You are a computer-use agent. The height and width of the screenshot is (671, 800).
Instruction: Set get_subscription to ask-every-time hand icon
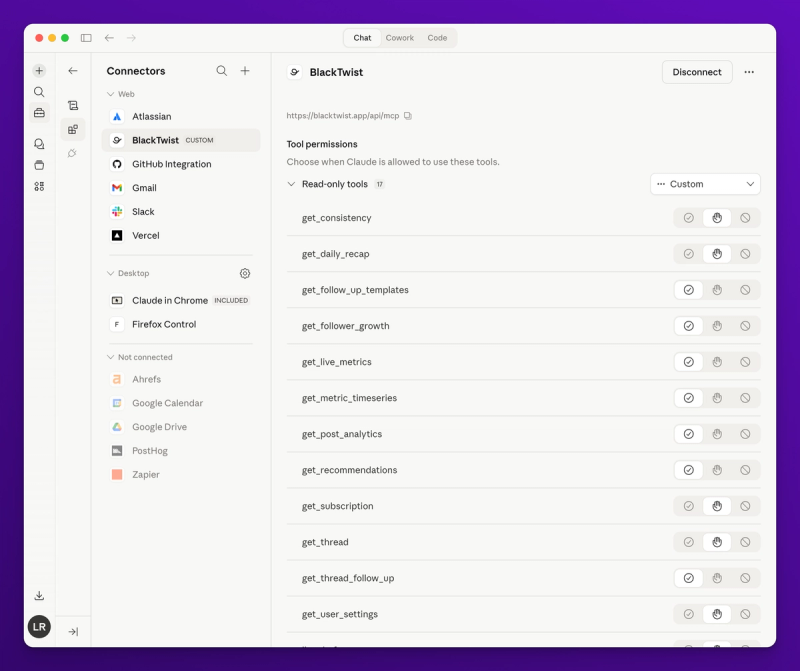coord(717,506)
